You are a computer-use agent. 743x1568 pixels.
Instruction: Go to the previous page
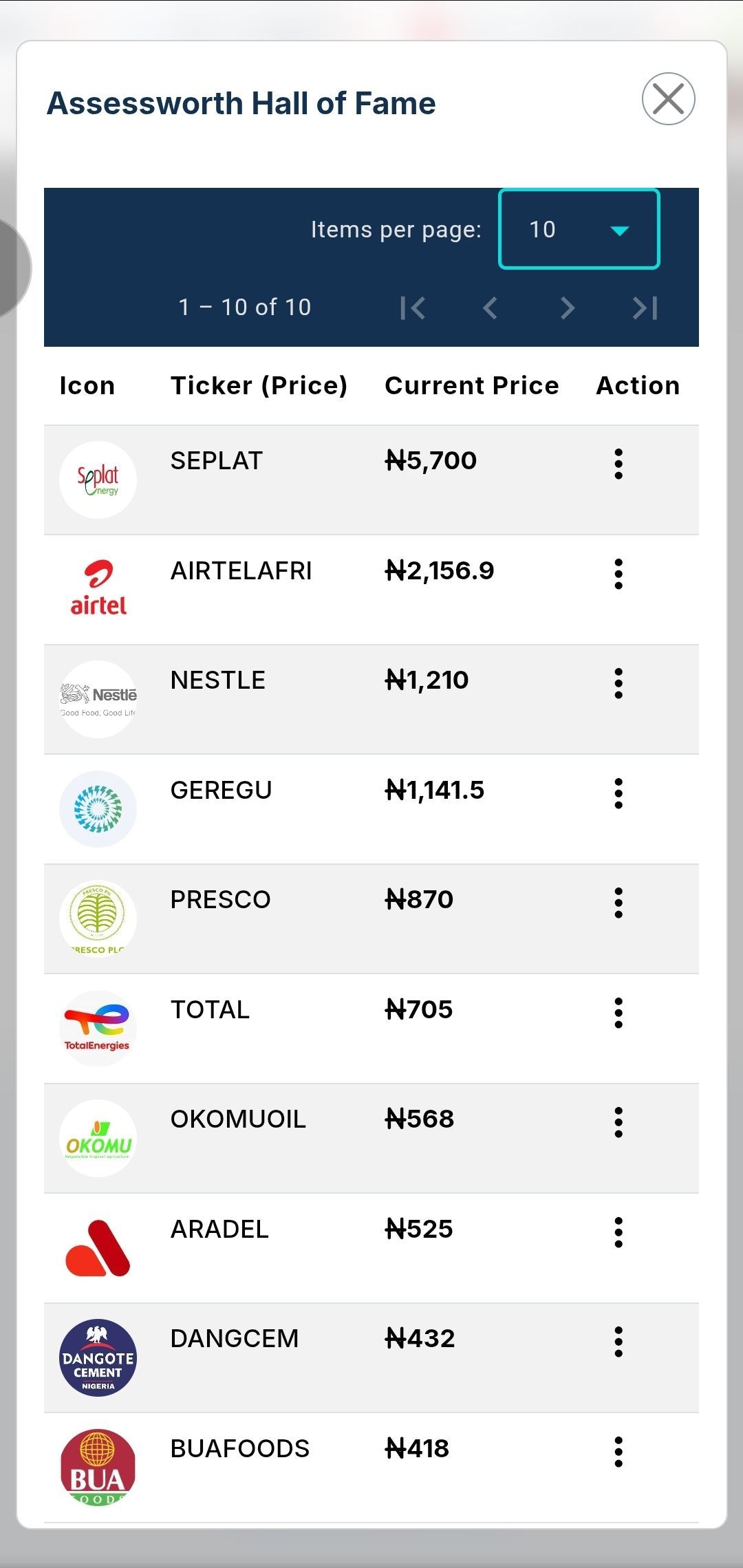[490, 308]
